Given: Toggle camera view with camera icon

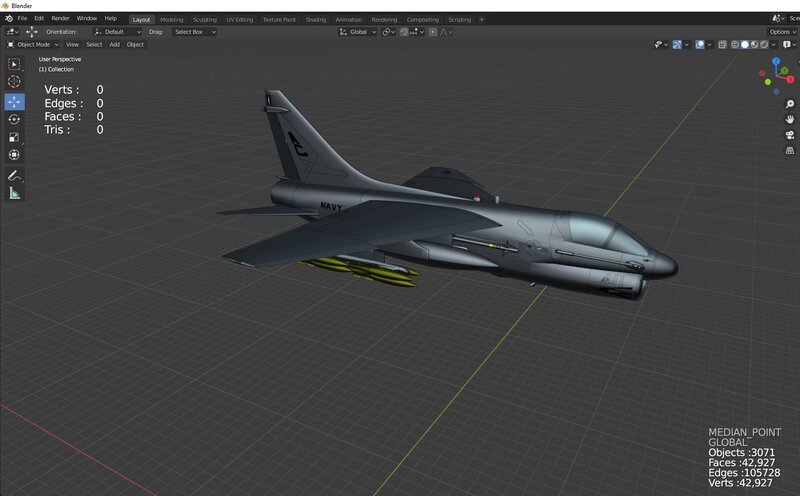Looking at the screenshot, I should pyautogui.click(x=789, y=133).
